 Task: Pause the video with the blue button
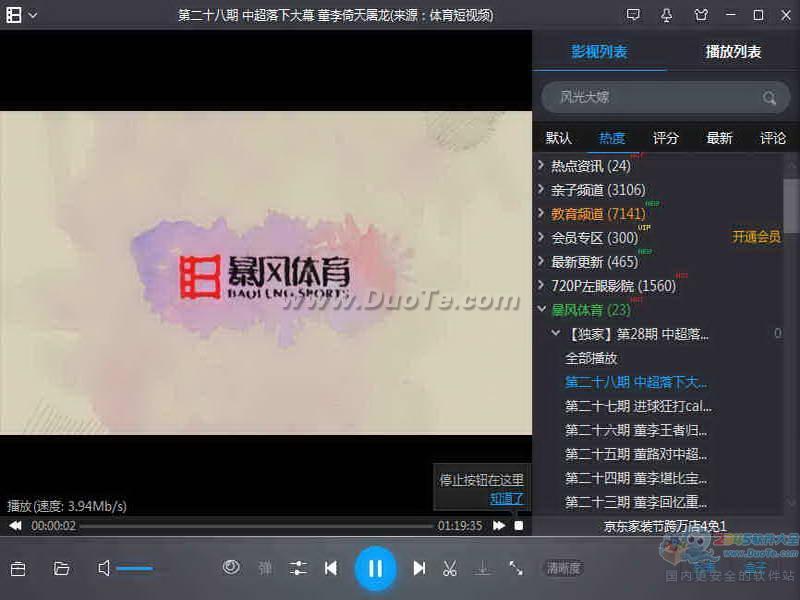click(375, 568)
